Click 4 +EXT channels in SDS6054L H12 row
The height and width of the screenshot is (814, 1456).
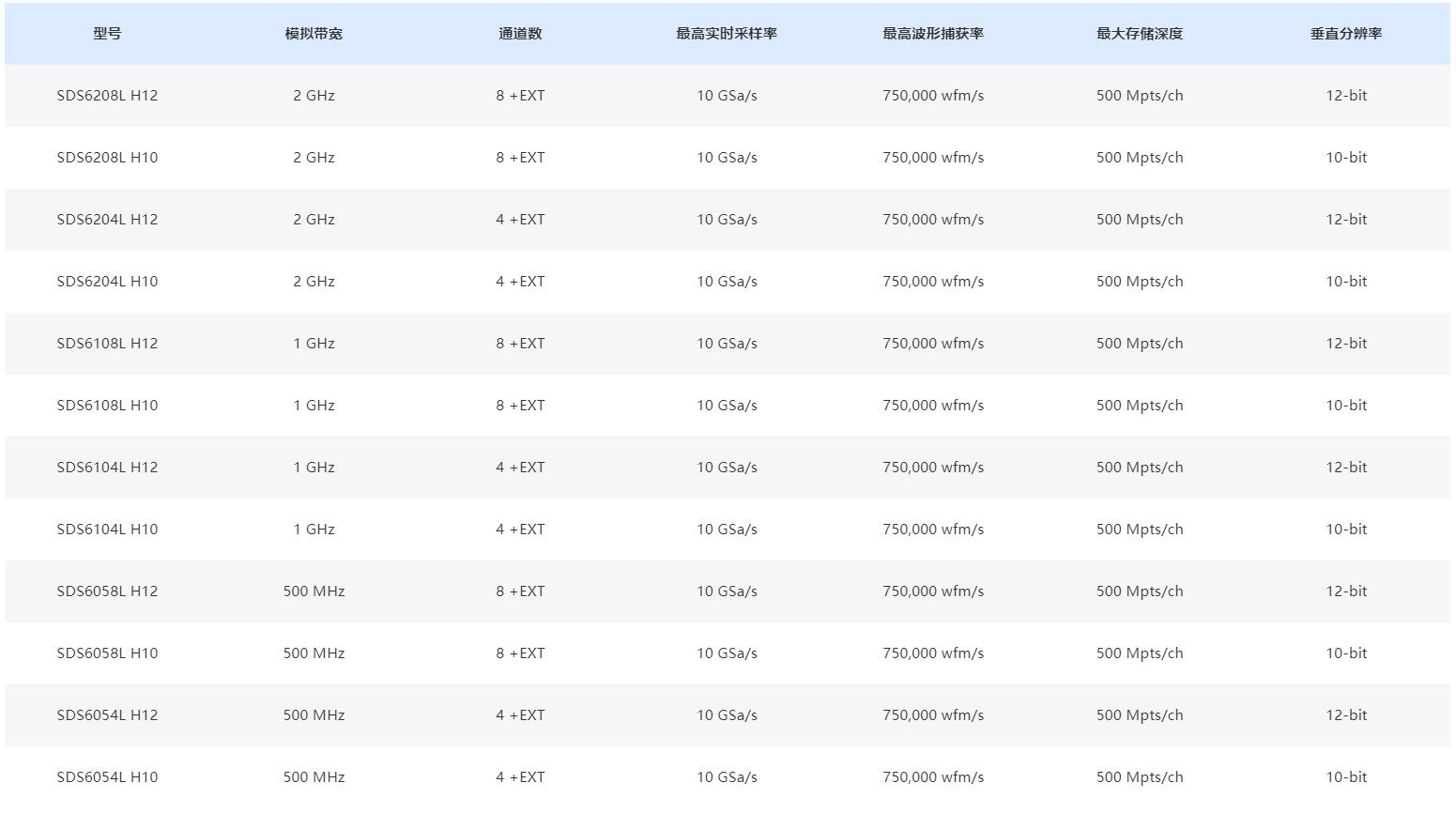point(520,715)
